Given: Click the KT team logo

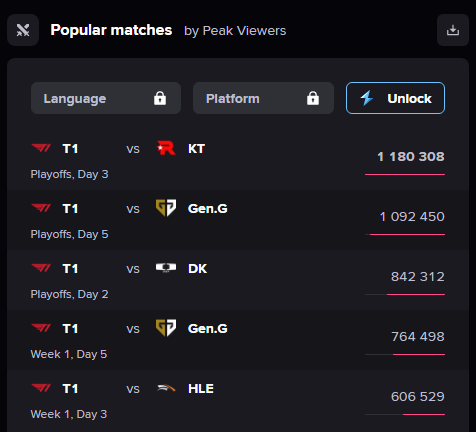Looking at the screenshot, I should click(166, 148).
